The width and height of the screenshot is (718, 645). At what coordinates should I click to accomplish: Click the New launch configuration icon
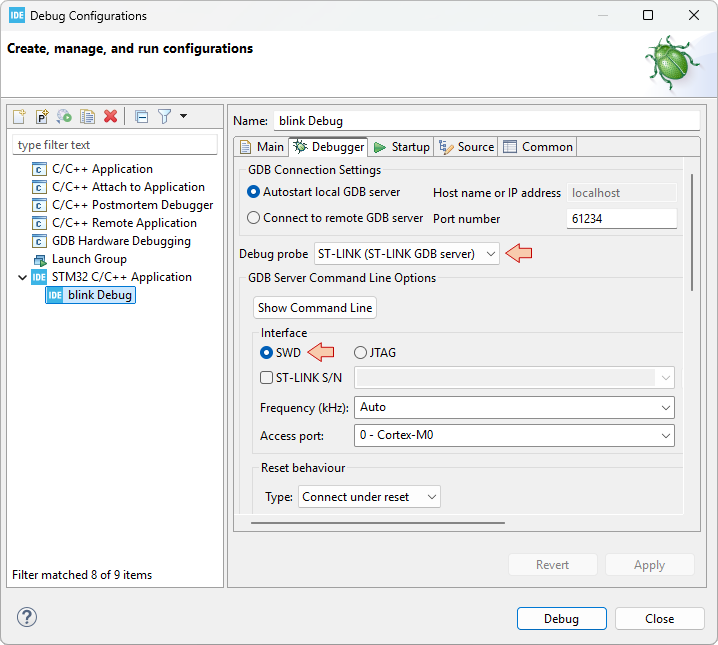point(20,117)
